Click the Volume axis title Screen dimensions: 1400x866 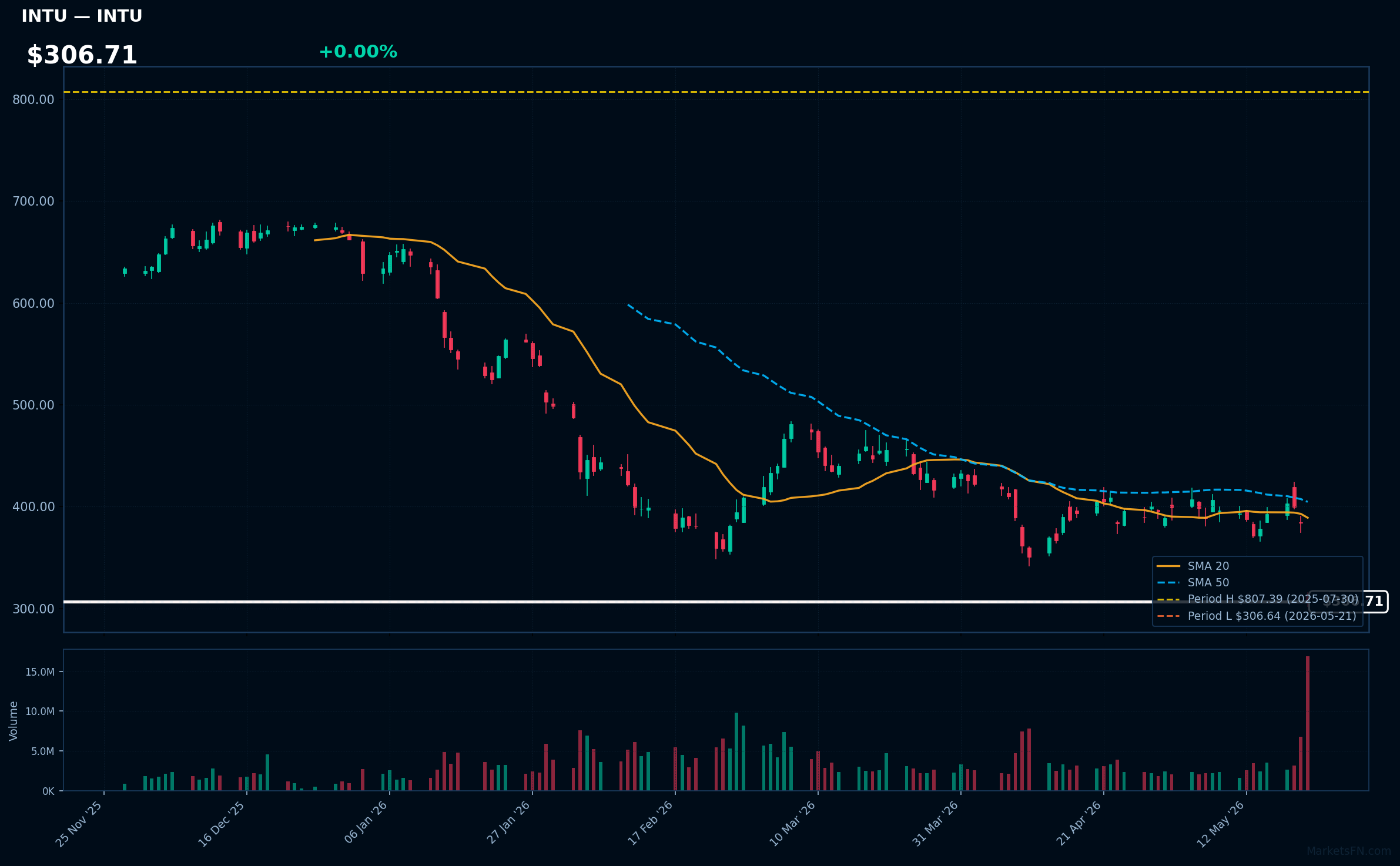click(14, 720)
